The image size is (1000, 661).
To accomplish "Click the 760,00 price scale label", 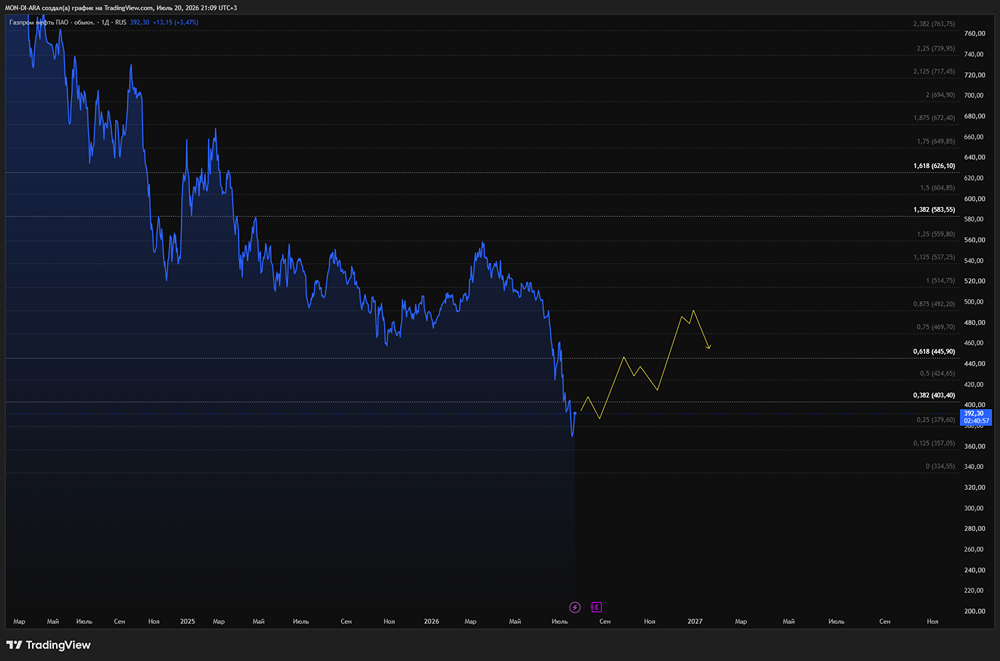I will 974,33.
